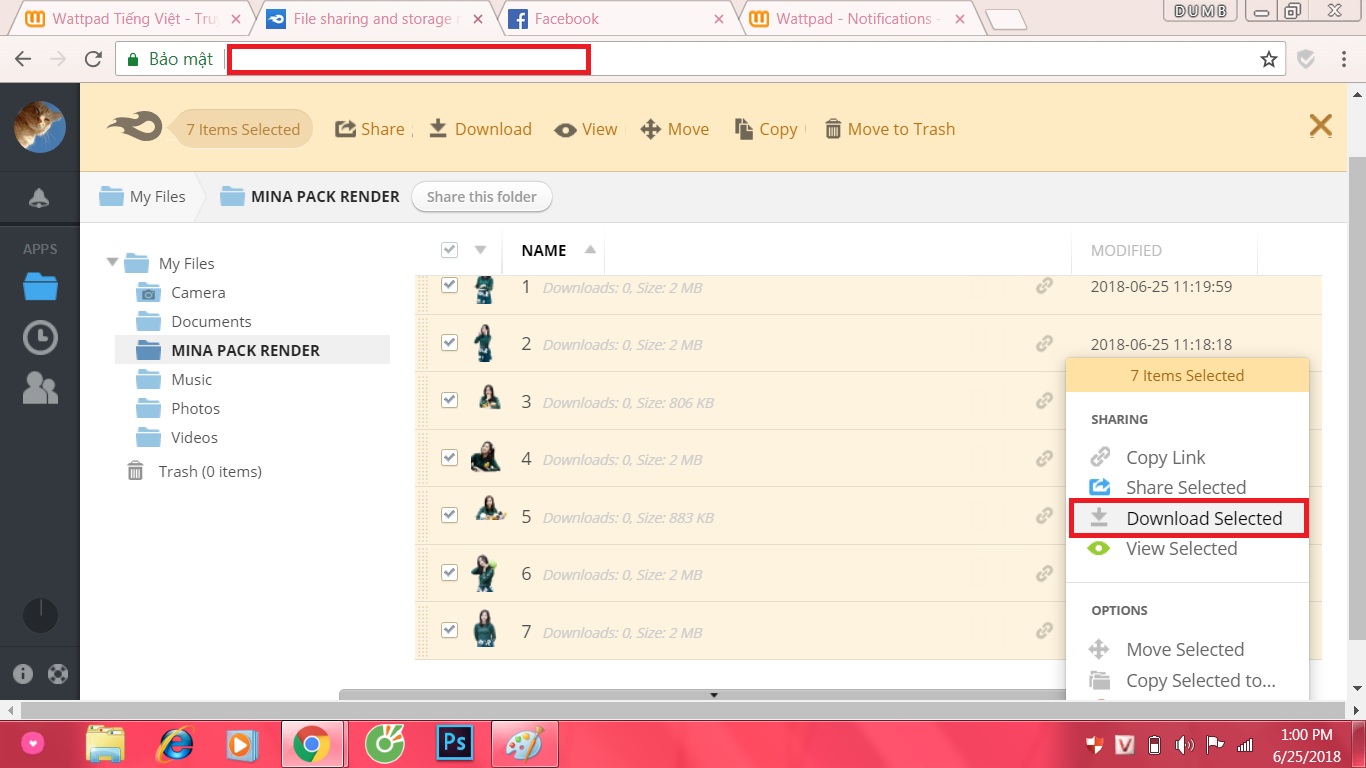Click link icon for file 3
The image size is (1366, 768).
click(1044, 401)
